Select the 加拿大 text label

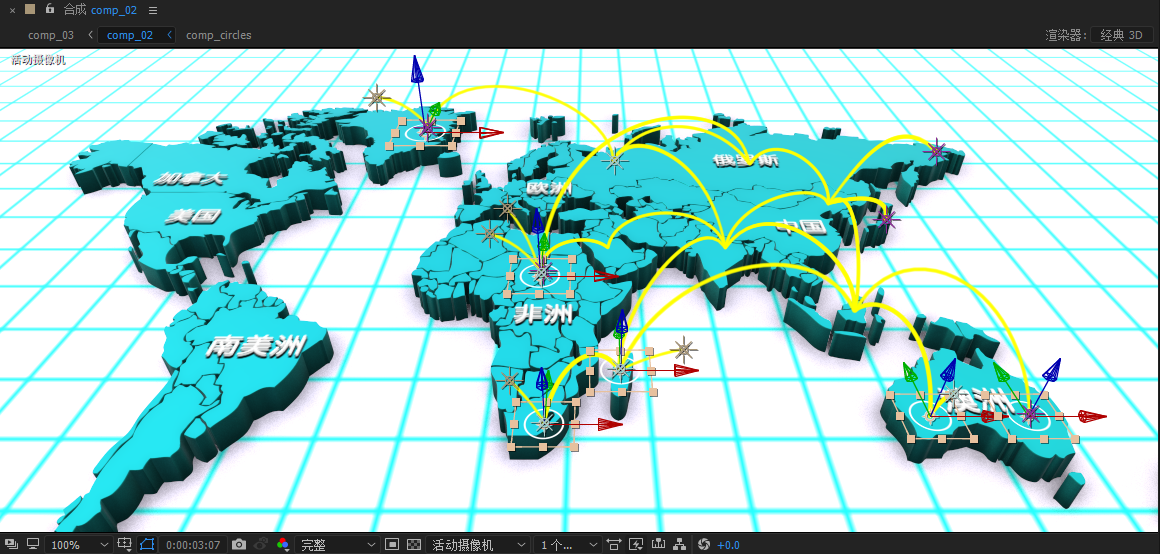point(189,178)
